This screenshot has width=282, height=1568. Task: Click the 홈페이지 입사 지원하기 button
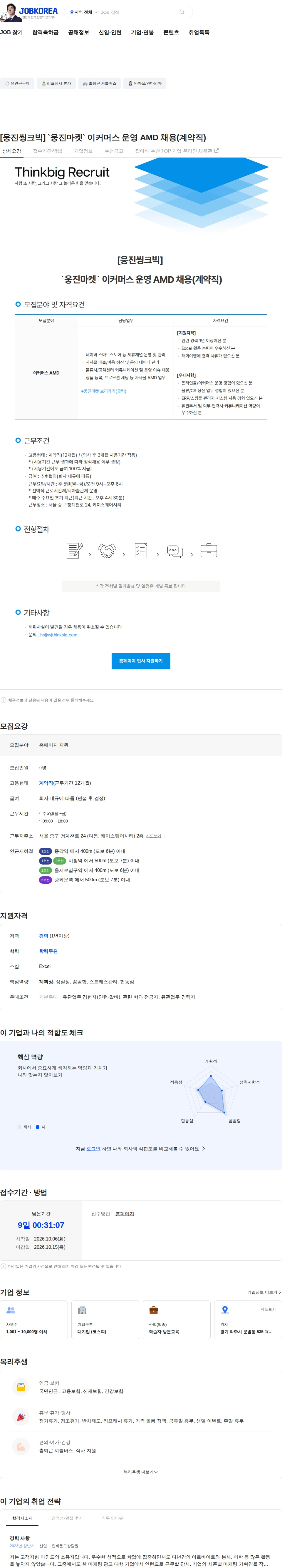click(x=141, y=661)
